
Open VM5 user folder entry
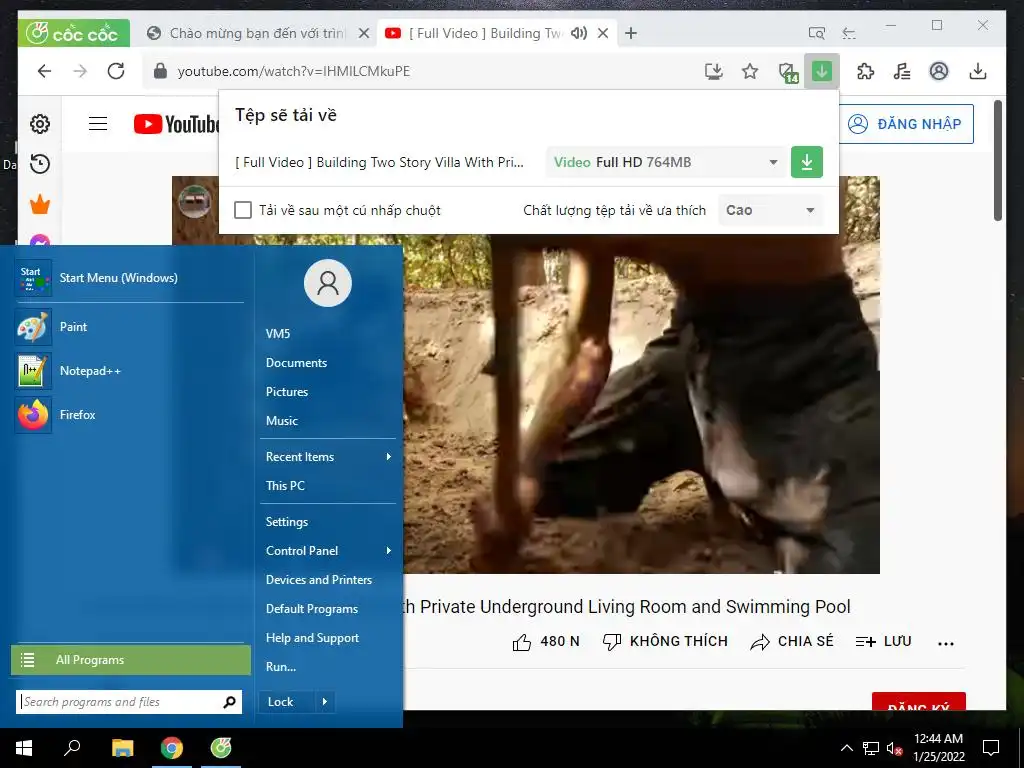point(278,334)
